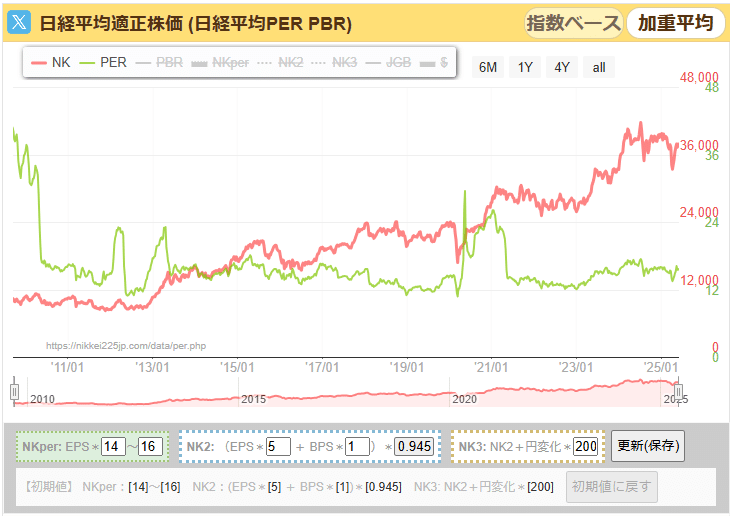730x516 pixels.
Task: Click NK2 coefficient field 0.945
Action: point(414,447)
